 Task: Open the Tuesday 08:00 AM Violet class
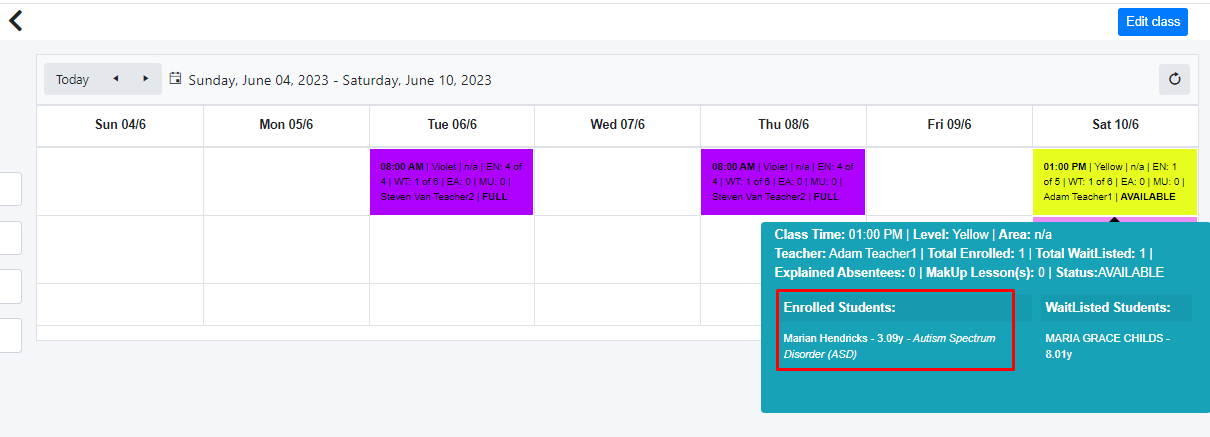[451, 182]
